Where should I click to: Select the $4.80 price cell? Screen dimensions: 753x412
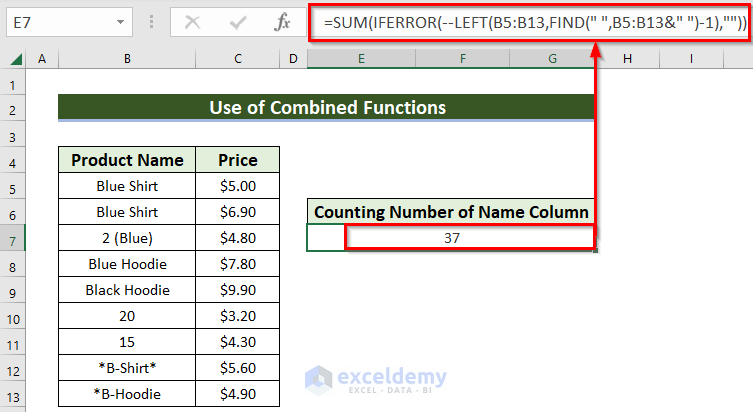(x=238, y=238)
